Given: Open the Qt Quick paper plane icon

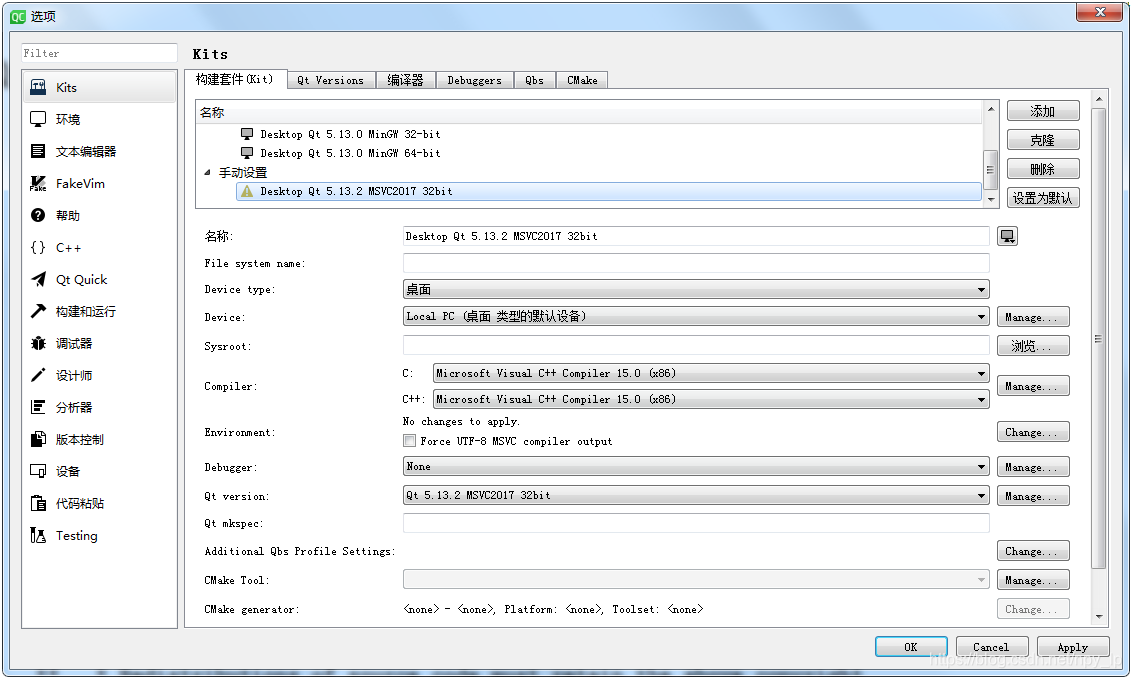Looking at the screenshot, I should click(38, 279).
